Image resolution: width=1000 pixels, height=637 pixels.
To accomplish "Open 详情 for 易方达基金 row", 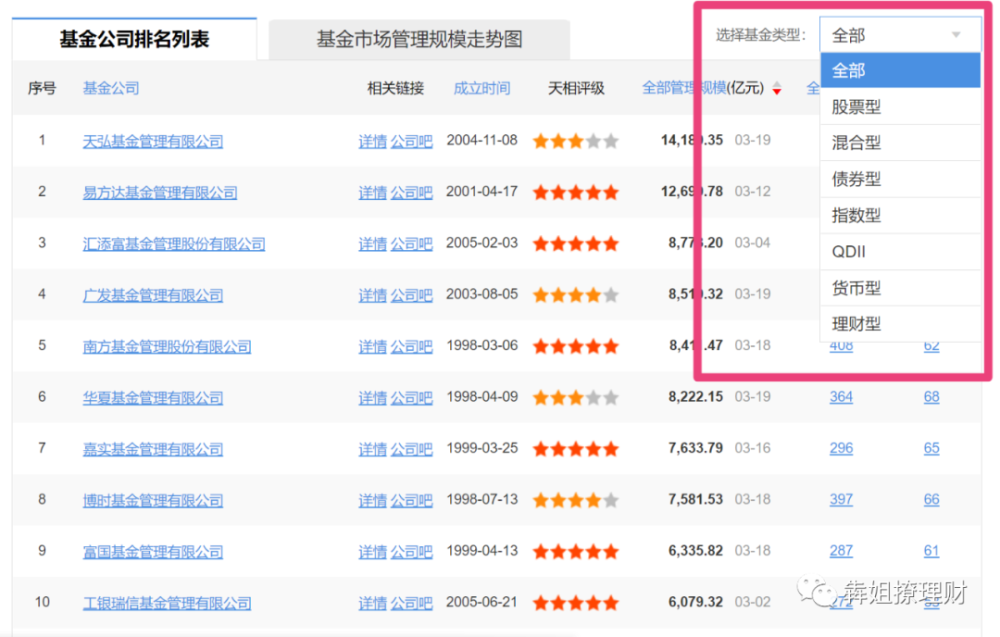I will [372, 192].
